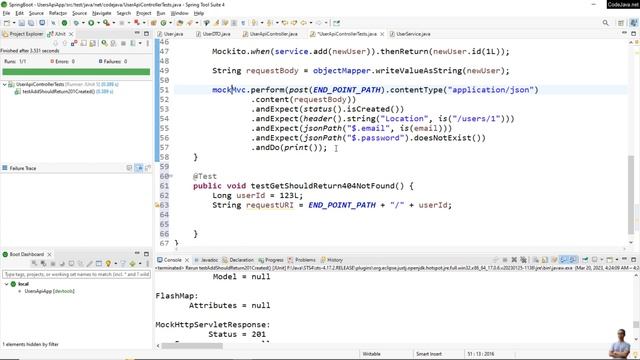Click the Project Explorer tab
Image resolution: width=640 pixels, height=360 pixels.
point(23,34)
